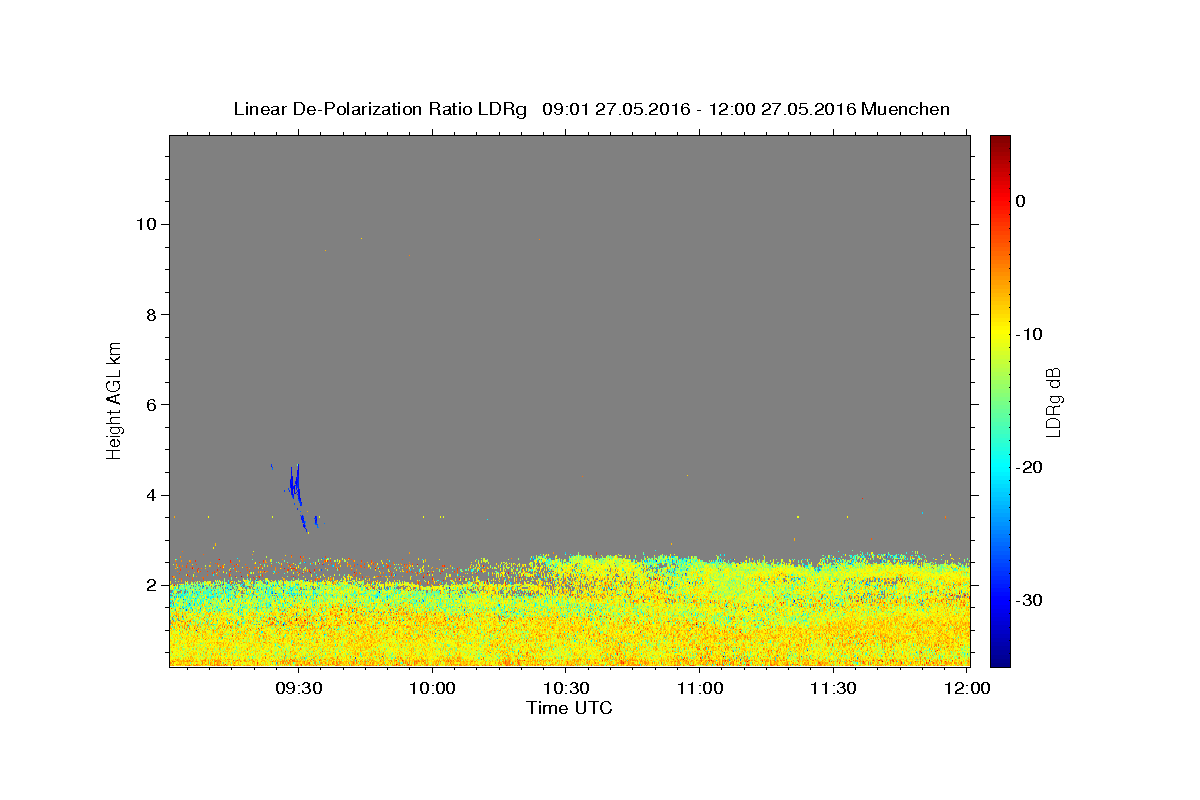Click the 10:00 time axis label
The width and height of the screenshot is (1200, 800).
tap(433, 689)
